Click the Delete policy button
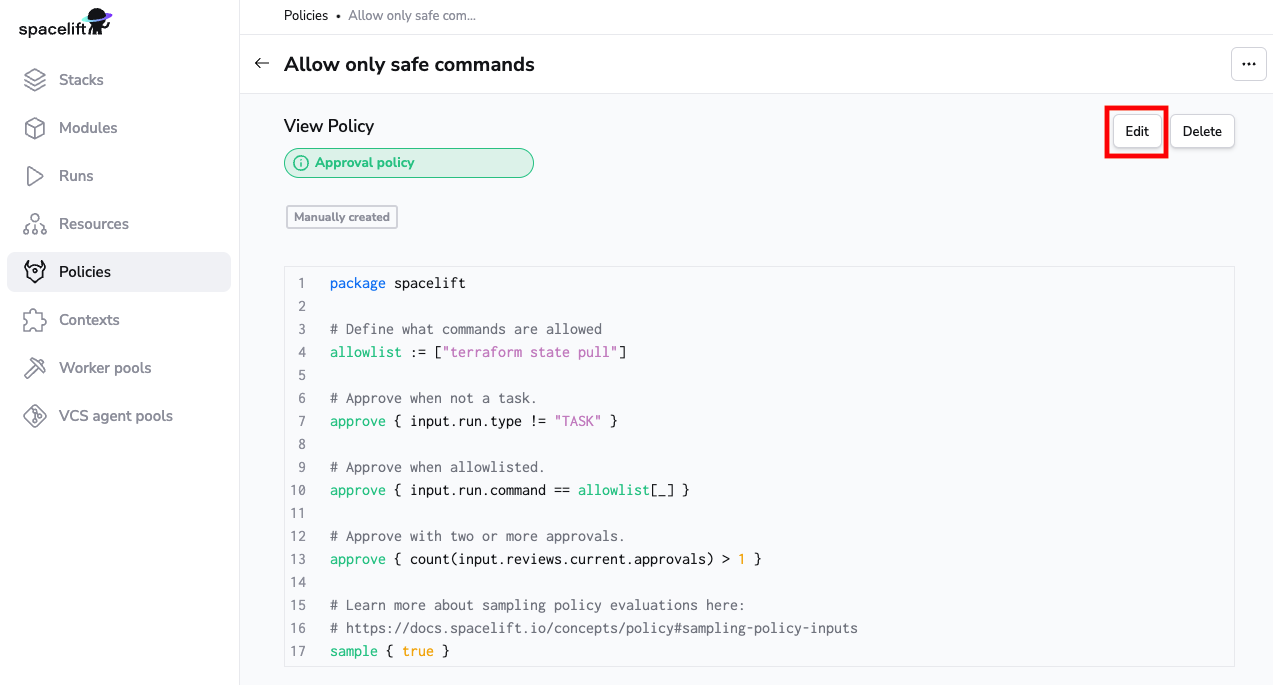Image resolution: width=1273 pixels, height=685 pixels. pos(1202,131)
